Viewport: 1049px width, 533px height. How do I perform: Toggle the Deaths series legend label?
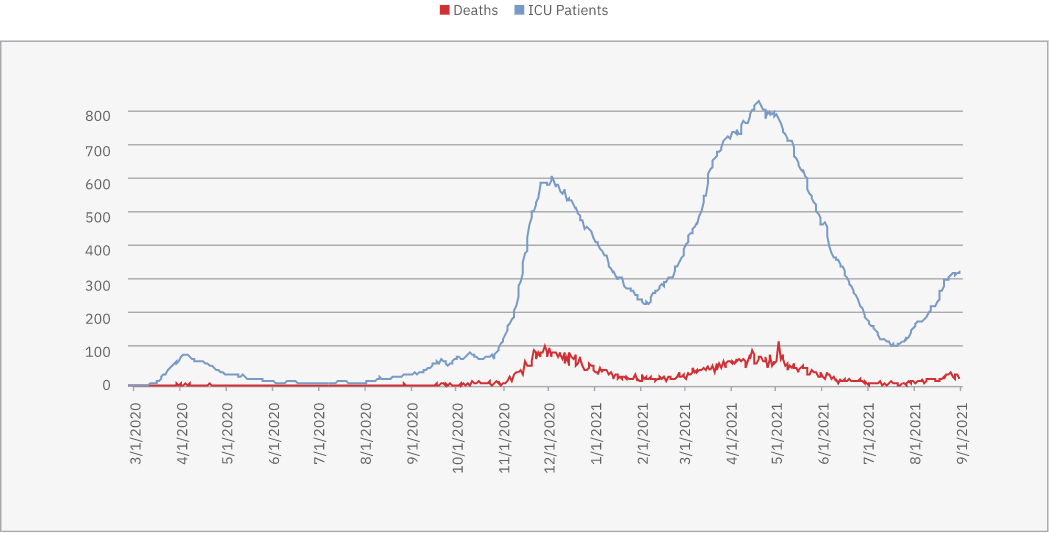475,11
